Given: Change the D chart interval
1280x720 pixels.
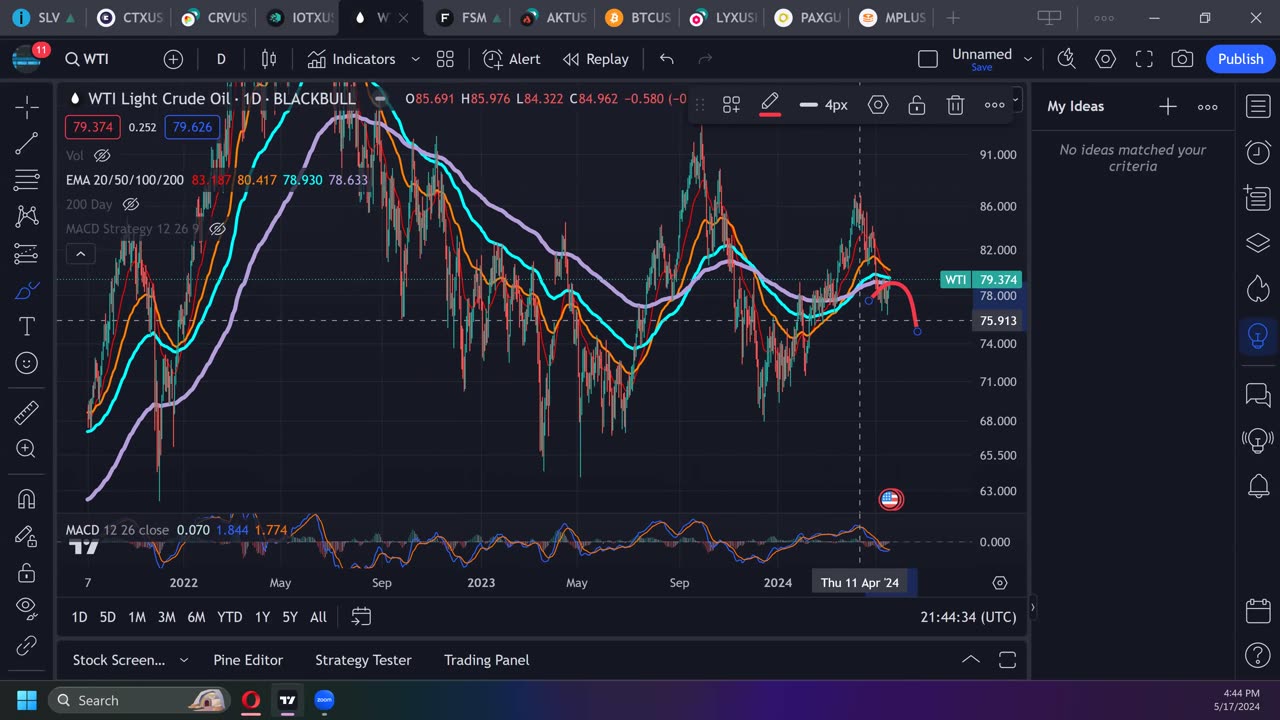Looking at the screenshot, I should (x=221, y=59).
